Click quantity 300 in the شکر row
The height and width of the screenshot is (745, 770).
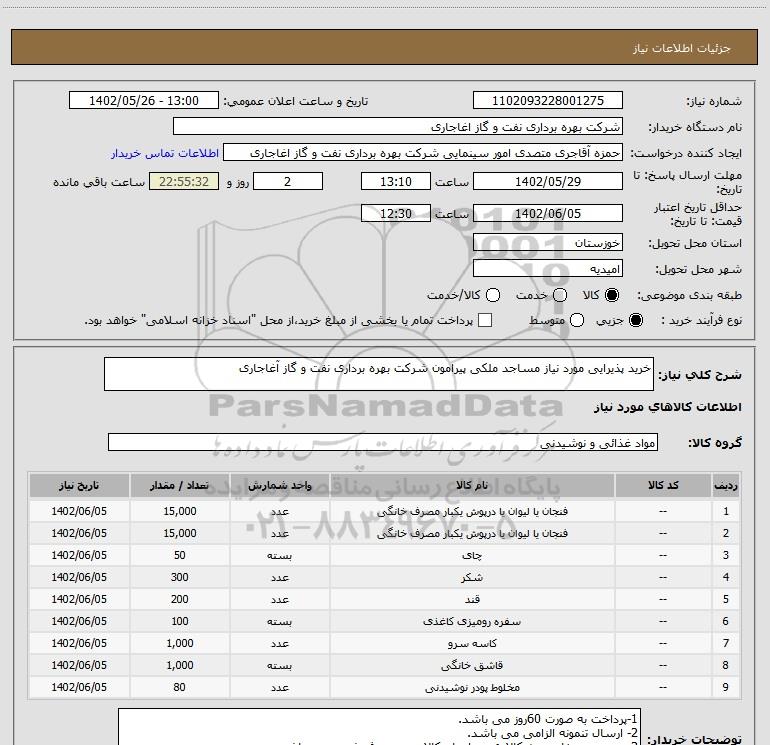pyautogui.click(x=180, y=578)
